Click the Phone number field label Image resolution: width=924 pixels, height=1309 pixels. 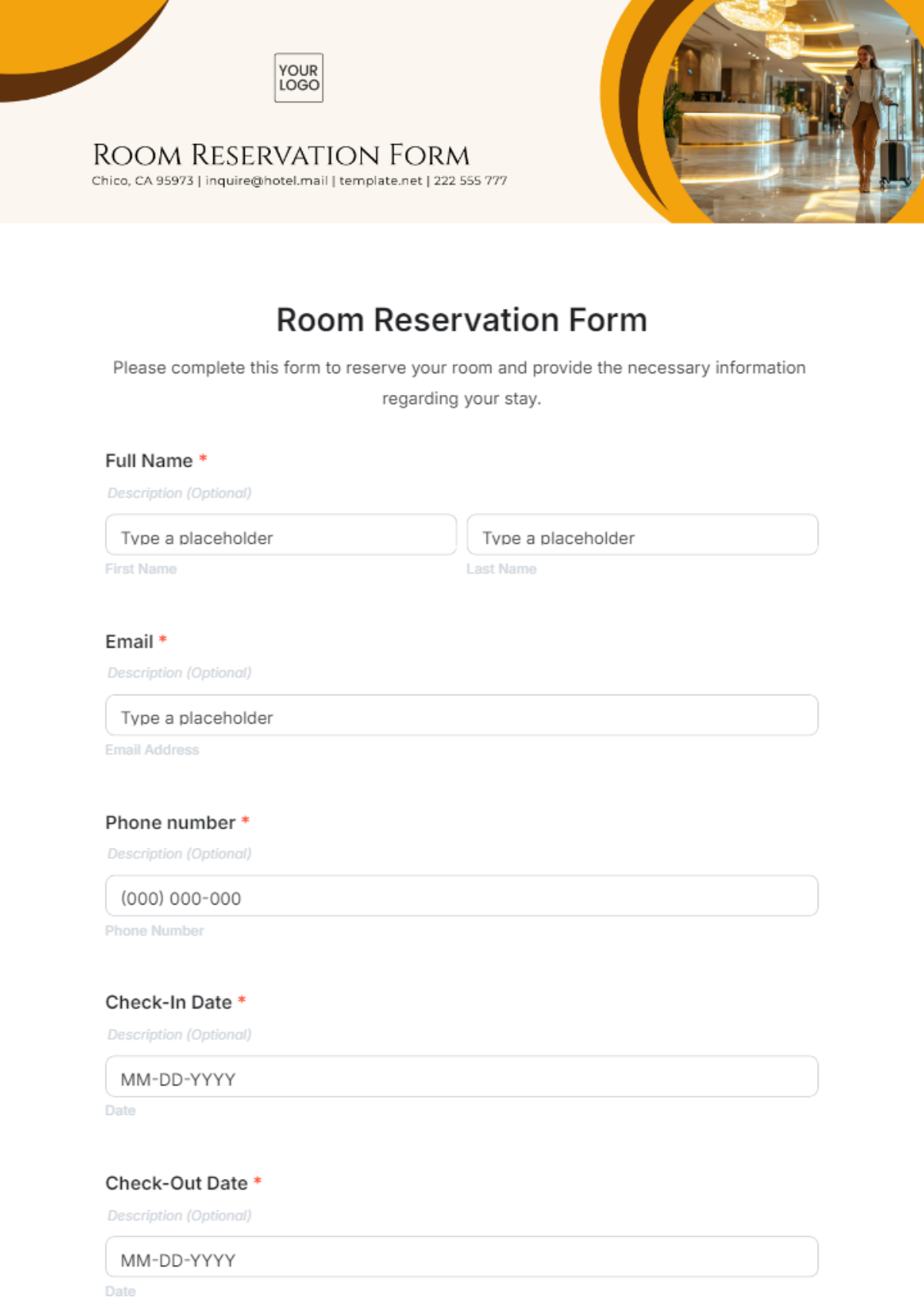[x=170, y=822]
